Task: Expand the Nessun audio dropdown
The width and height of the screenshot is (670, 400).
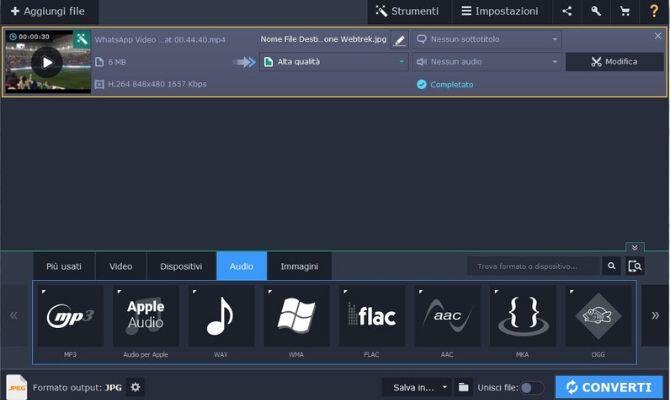Action: click(x=486, y=61)
